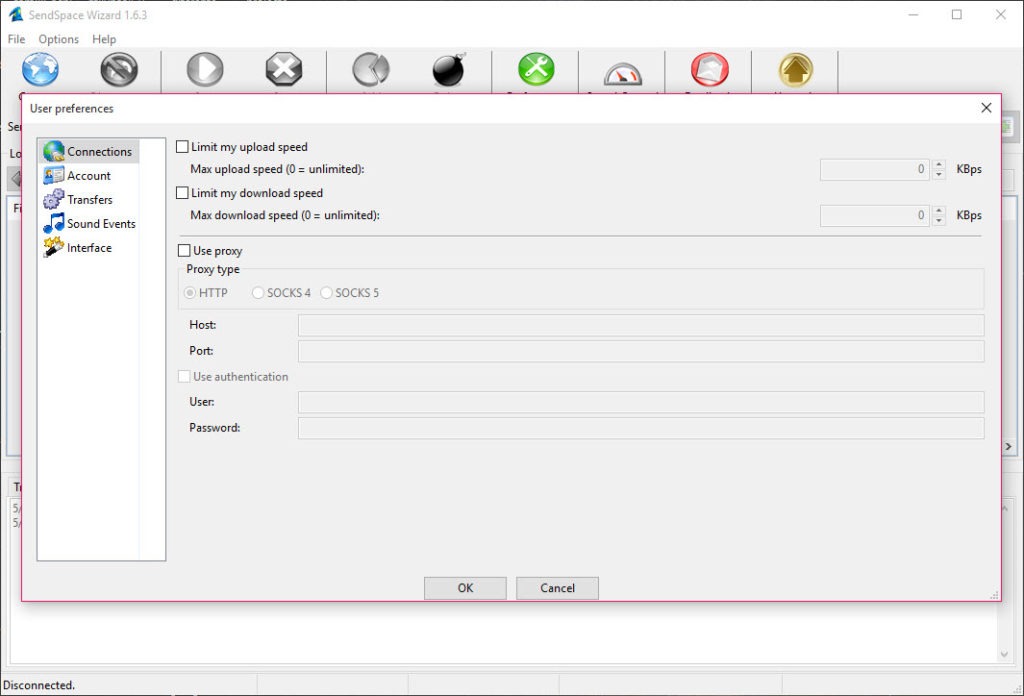The width and height of the screenshot is (1024, 696).
Task: Click the "User preferences" dialog title
Action: coord(72,109)
